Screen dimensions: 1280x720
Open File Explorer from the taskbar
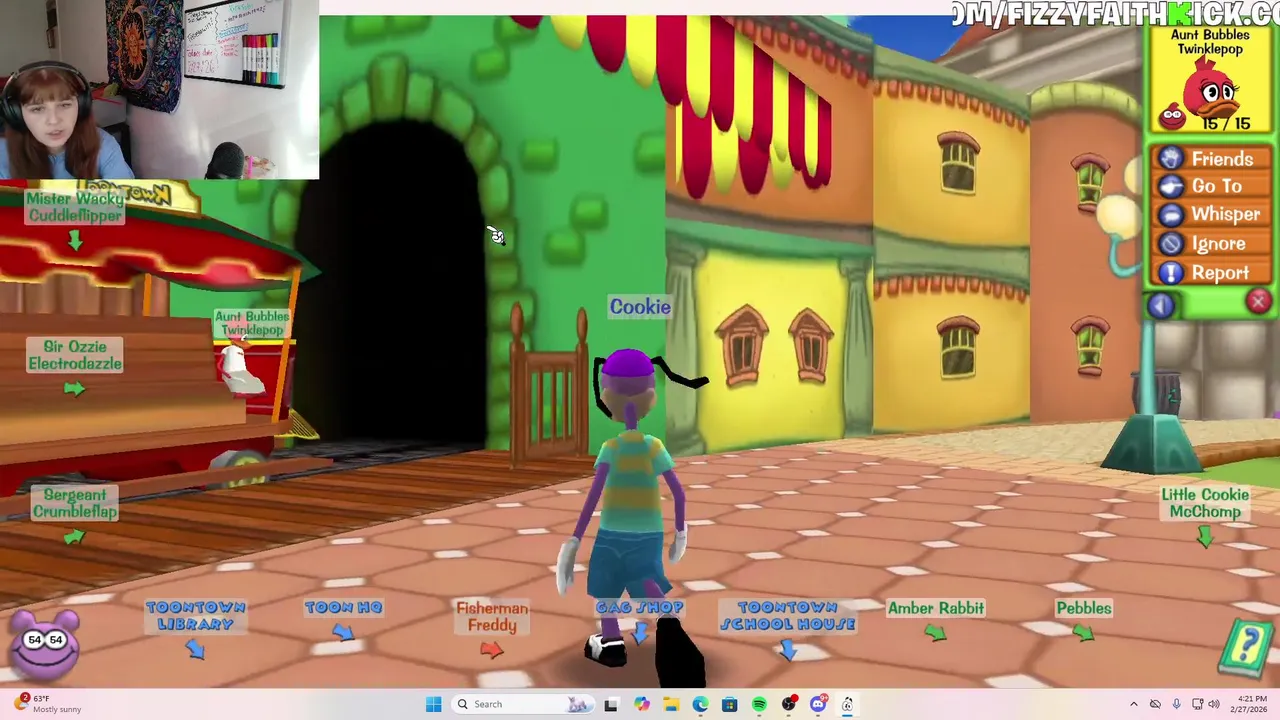(670, 704)
